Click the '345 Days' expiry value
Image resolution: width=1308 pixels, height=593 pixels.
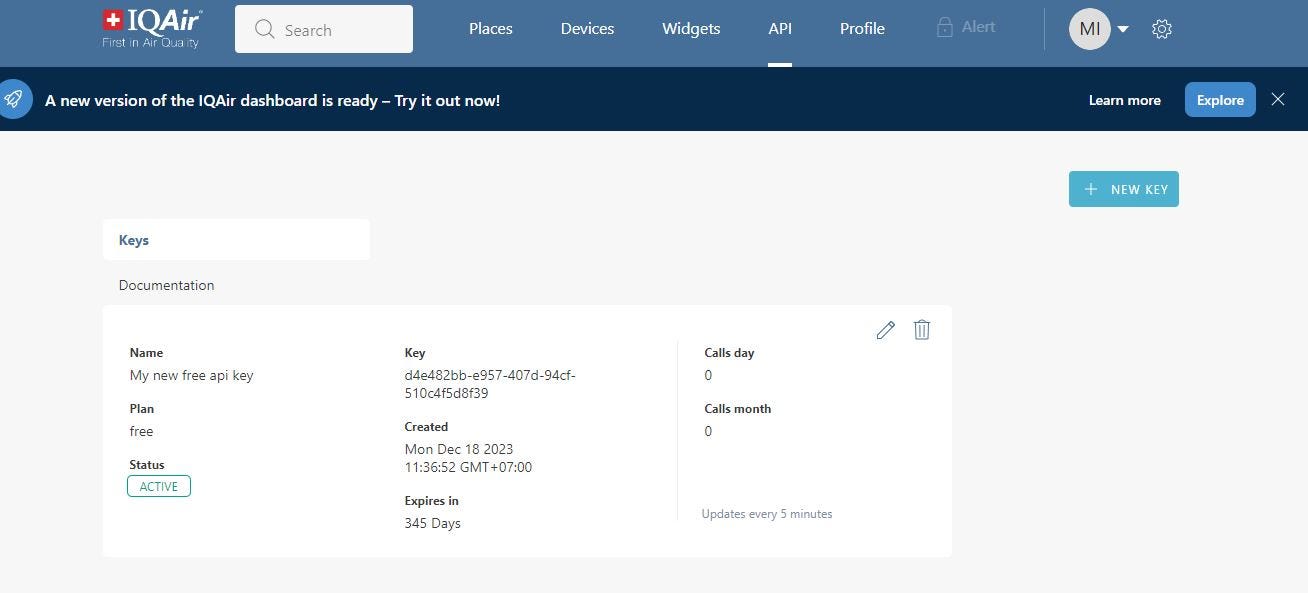coord(432,524)
